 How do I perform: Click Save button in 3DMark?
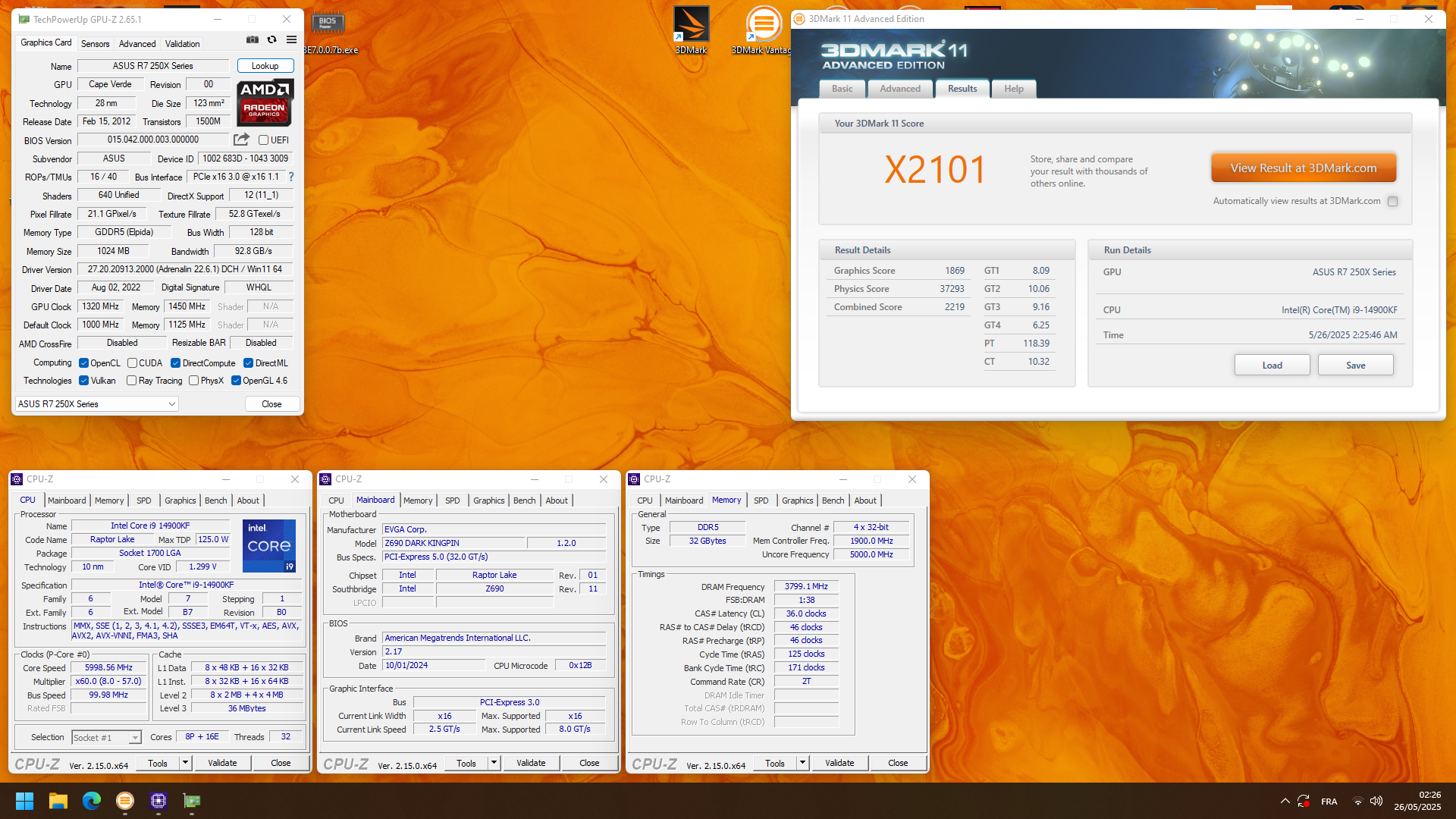pos(1355,366)
